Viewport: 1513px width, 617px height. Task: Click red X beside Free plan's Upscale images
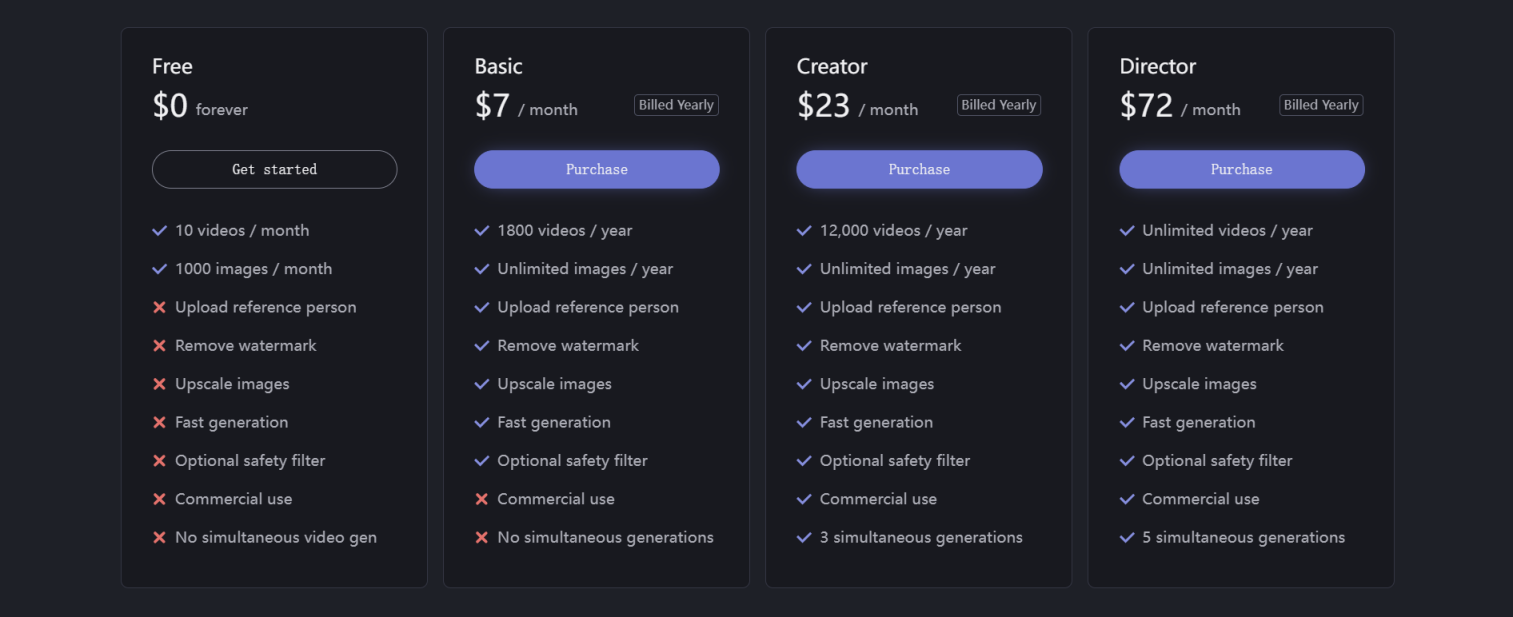(159, 384)
